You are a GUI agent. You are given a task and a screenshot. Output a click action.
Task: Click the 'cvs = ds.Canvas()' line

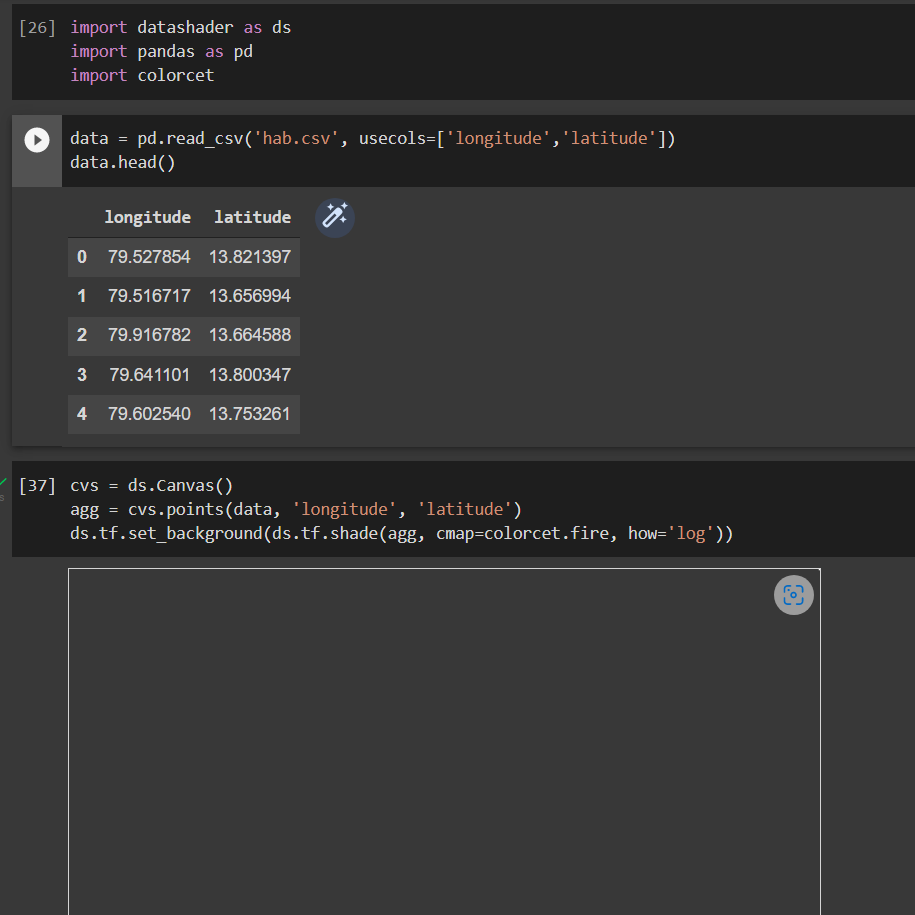pyautogui.click(x=150, y=486)
